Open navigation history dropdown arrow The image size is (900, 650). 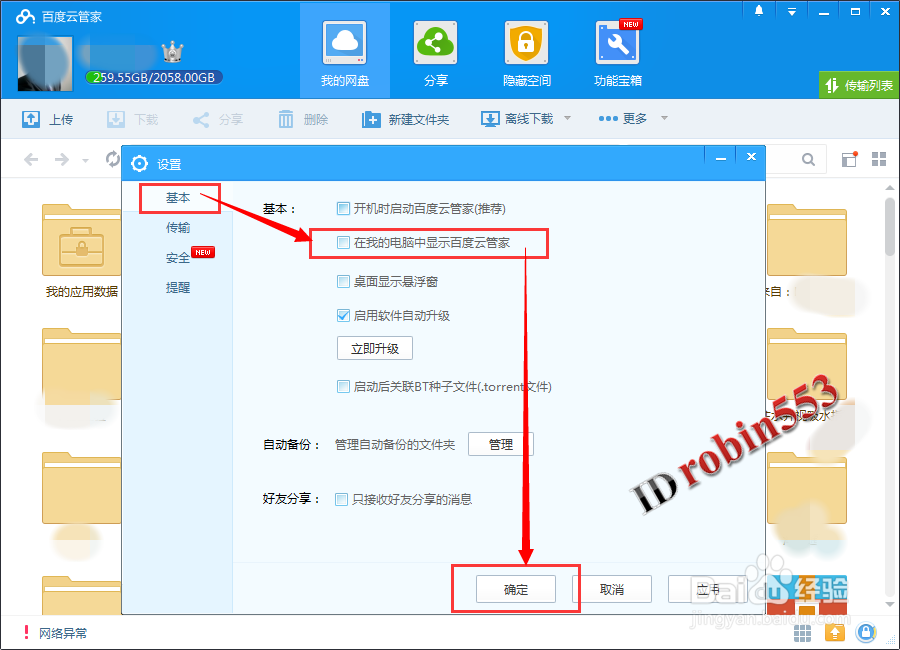[x=85, y=161]
